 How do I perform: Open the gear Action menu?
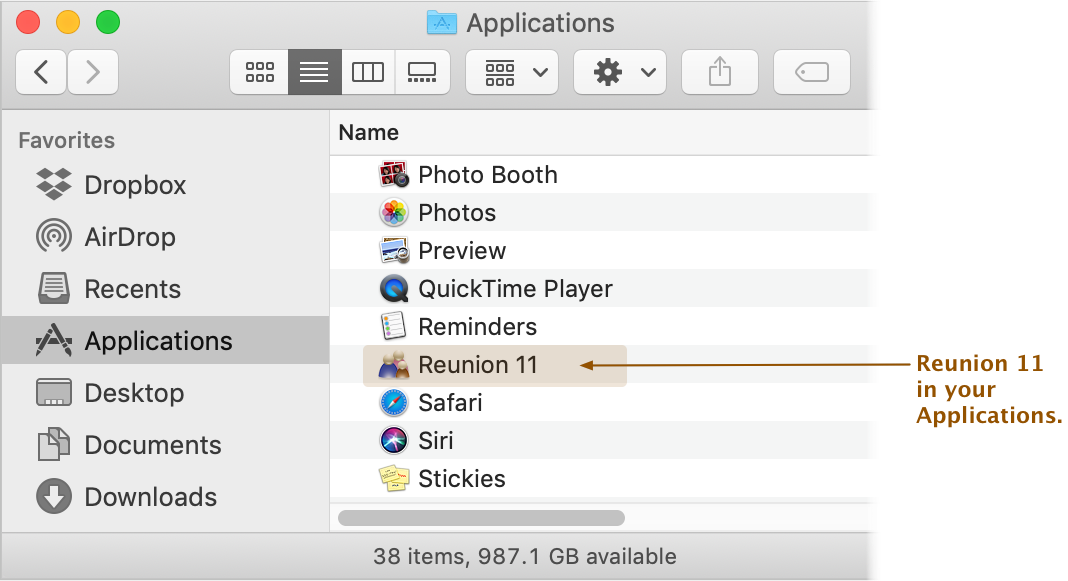620,72
